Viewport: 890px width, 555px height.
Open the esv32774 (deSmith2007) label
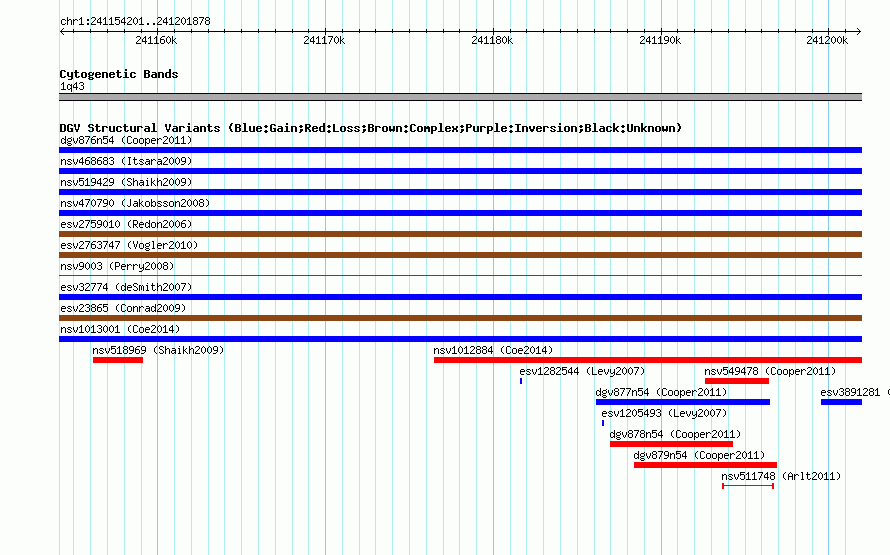coord(126,287)
